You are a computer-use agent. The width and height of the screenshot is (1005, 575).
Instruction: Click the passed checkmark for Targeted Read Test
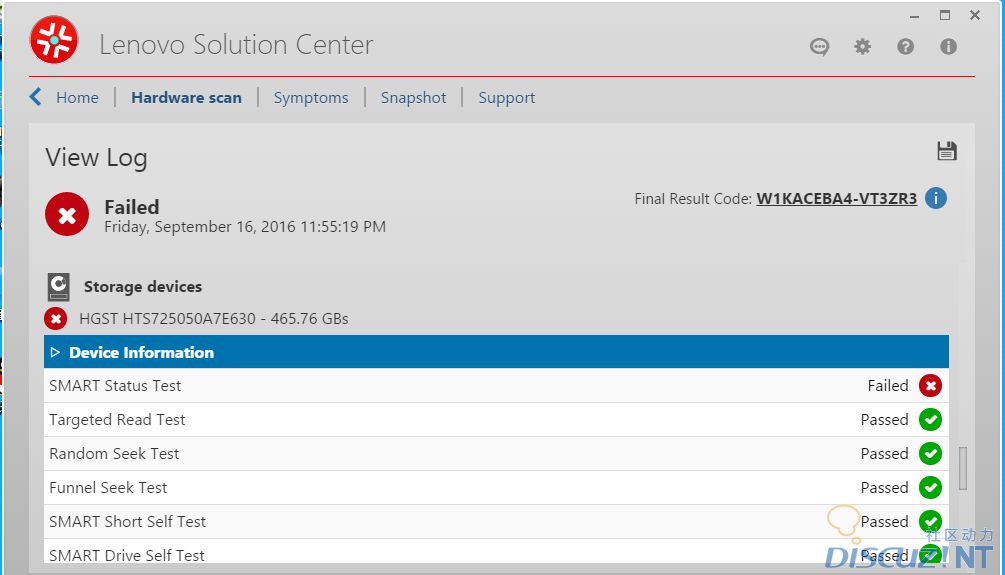[930, 419]
